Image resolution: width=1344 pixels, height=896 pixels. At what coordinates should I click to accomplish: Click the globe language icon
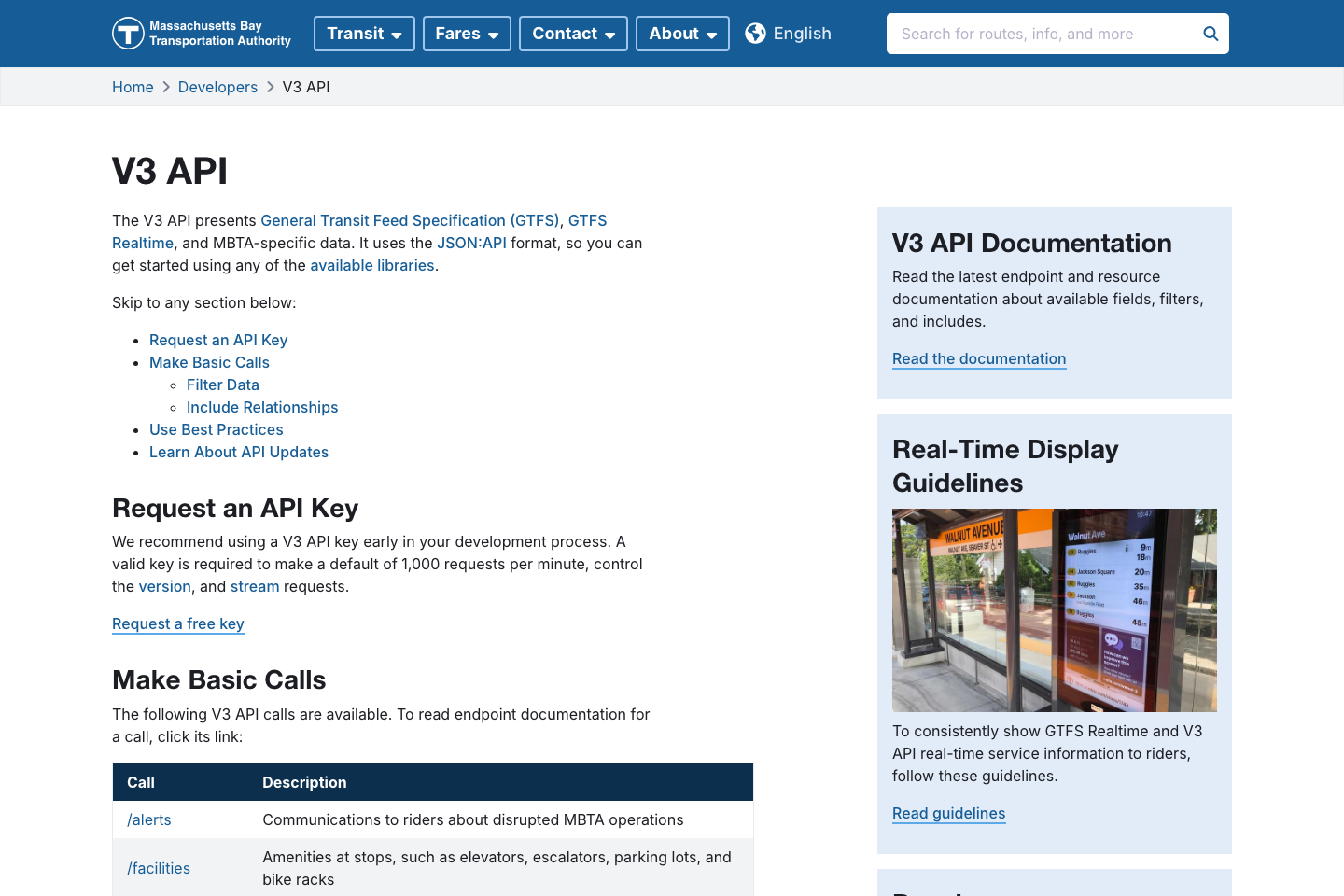(x=754, y=33)
